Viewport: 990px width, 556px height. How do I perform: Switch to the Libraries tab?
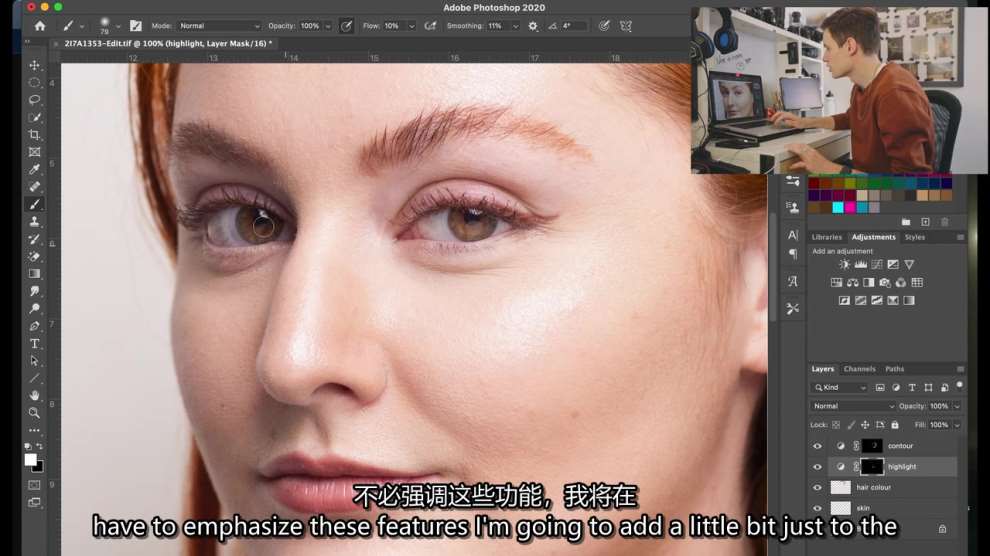tap(826, 237)
